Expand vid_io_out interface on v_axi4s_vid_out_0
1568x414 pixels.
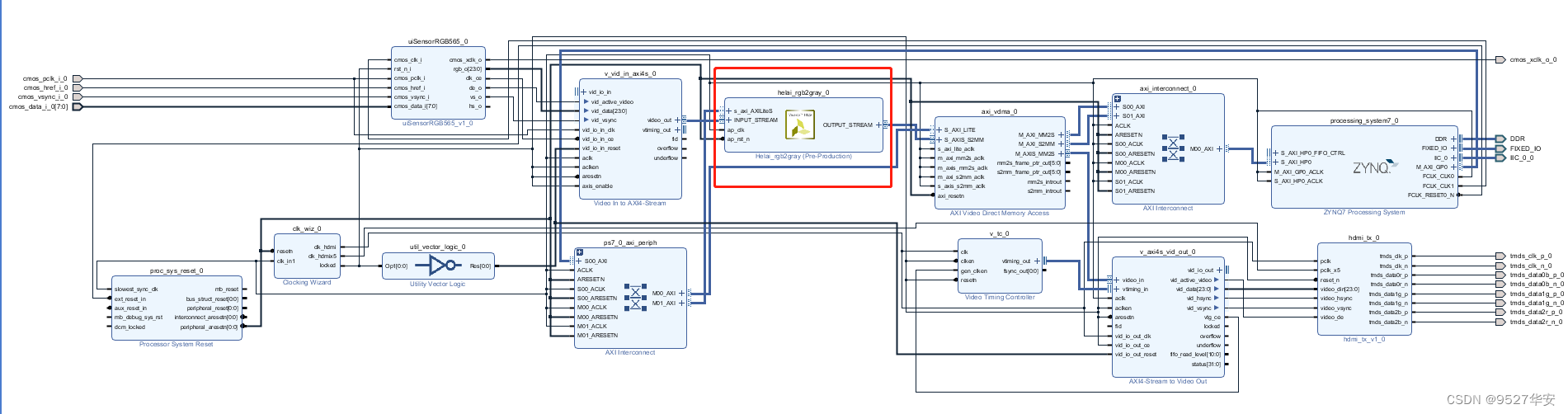point(1219,271)
